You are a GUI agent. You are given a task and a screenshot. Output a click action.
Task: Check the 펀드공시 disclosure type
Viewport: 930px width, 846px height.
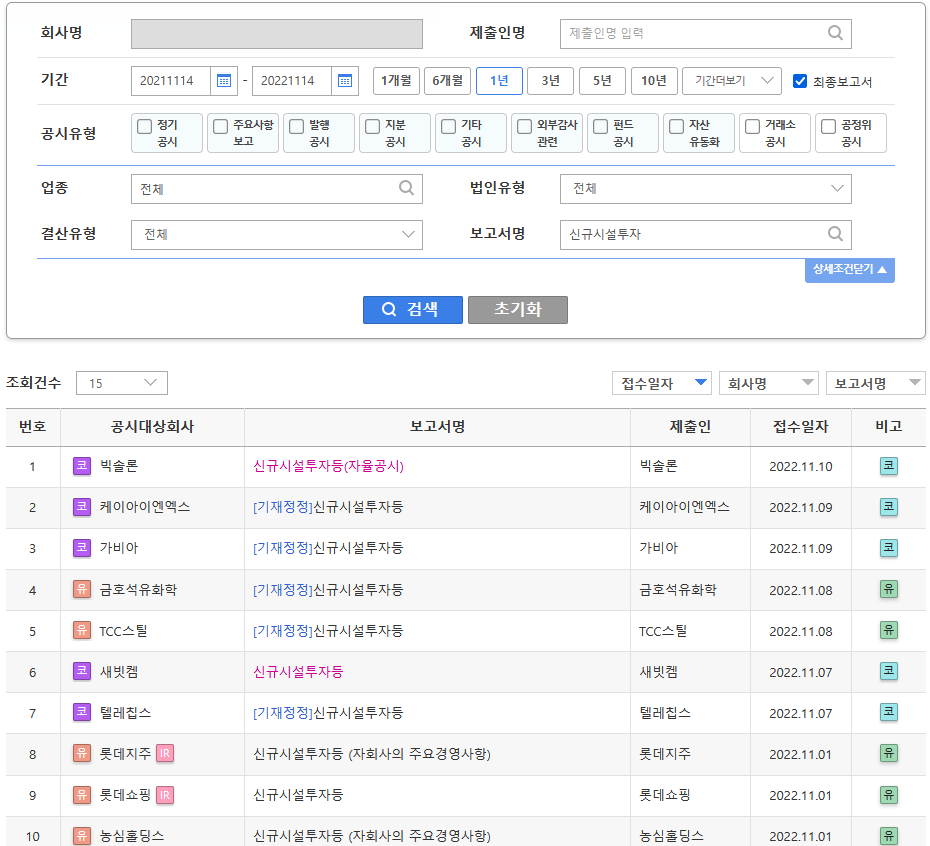coord(600,126)
